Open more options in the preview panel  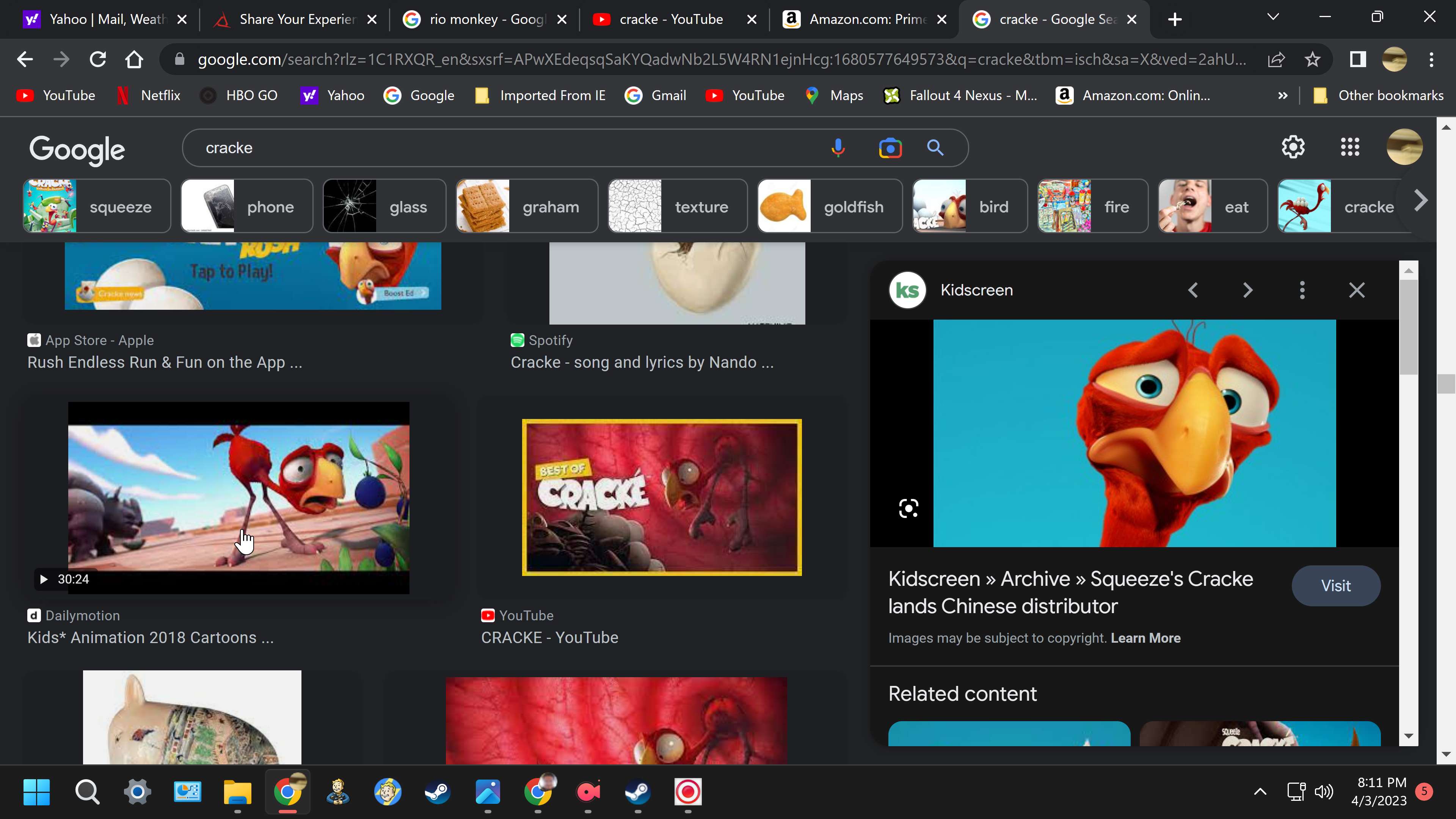(x=1302, y=290)
